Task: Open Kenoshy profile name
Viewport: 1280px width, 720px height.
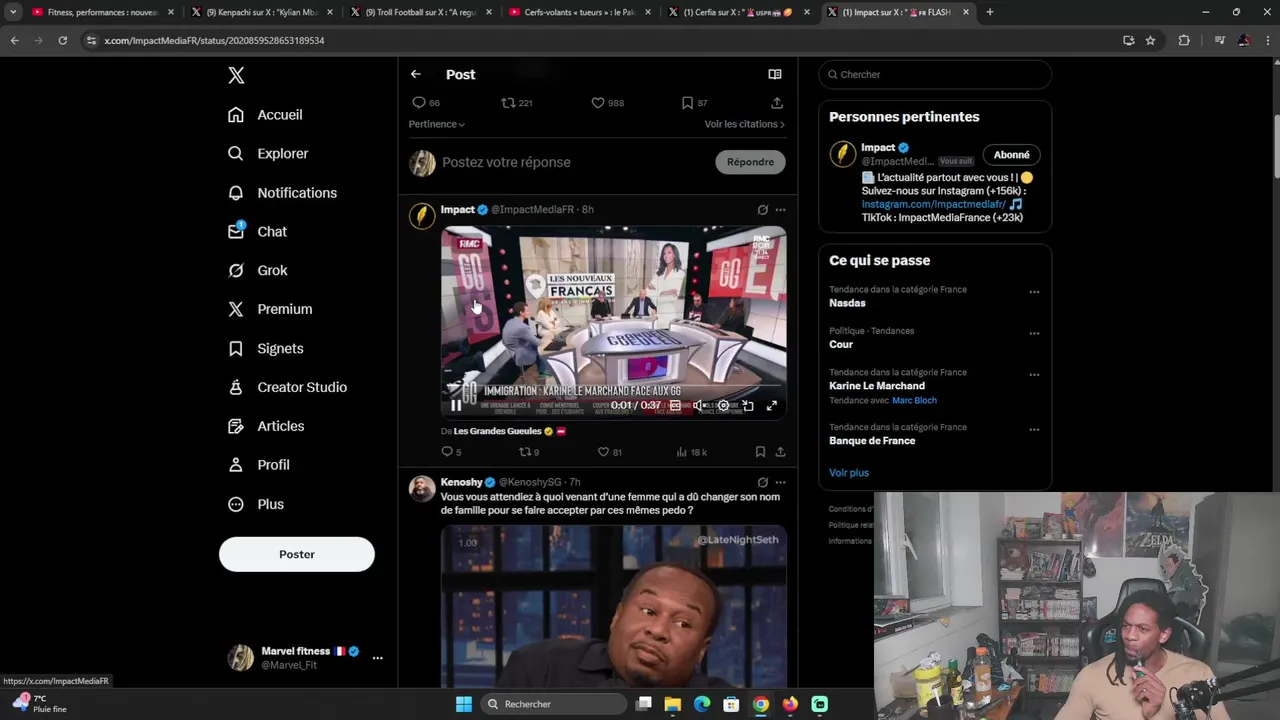Action: pos(461,482)
